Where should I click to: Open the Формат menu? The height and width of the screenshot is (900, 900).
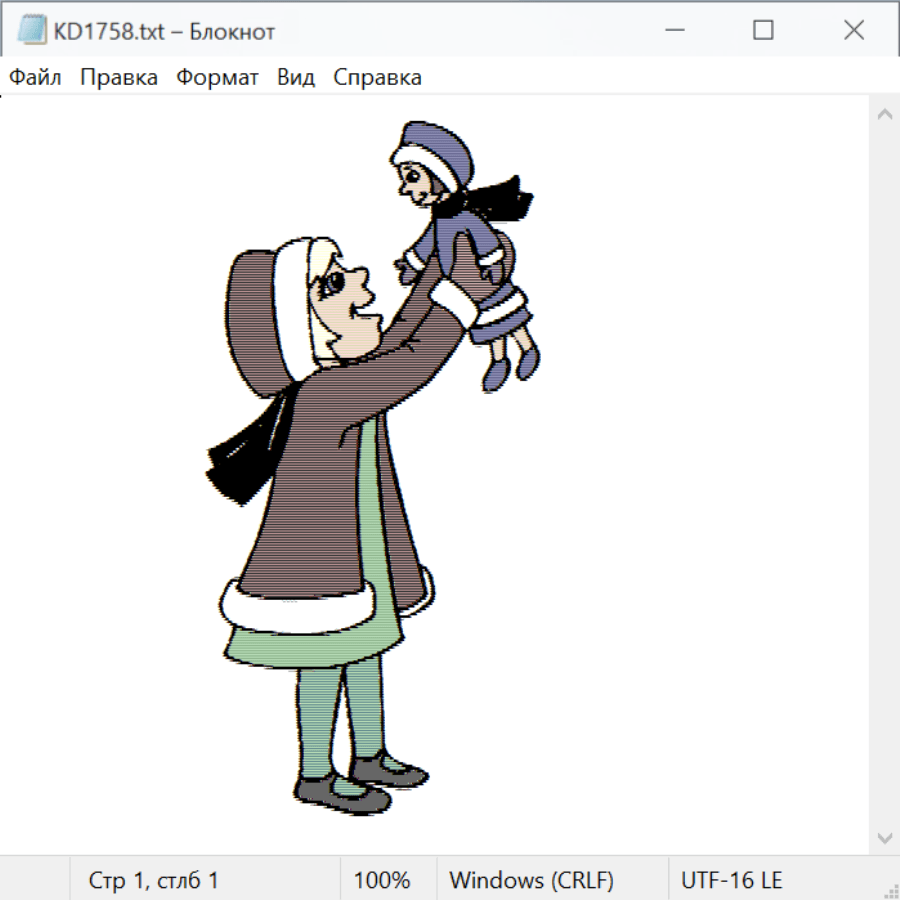(217, 78)
